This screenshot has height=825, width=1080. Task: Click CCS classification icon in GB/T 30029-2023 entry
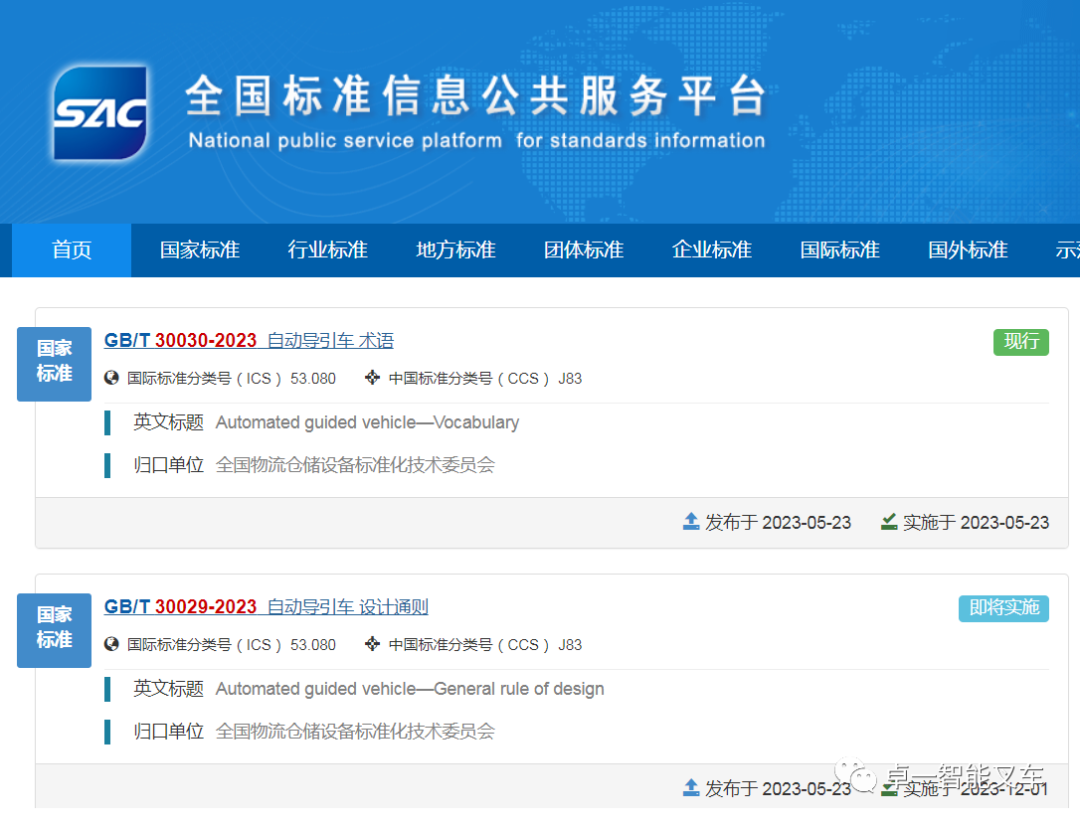[373, 644]
